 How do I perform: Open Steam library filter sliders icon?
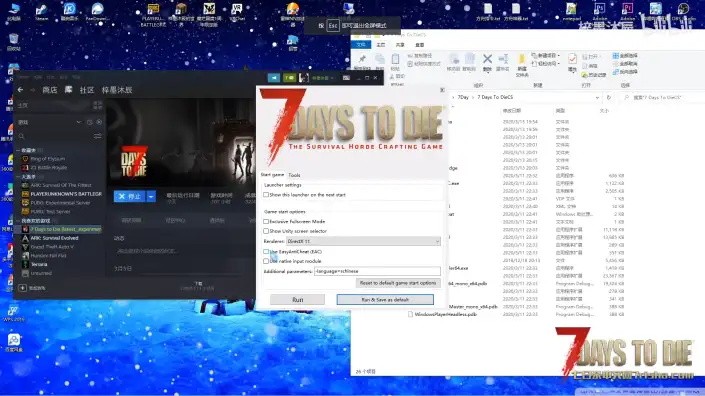pos(97,136)
